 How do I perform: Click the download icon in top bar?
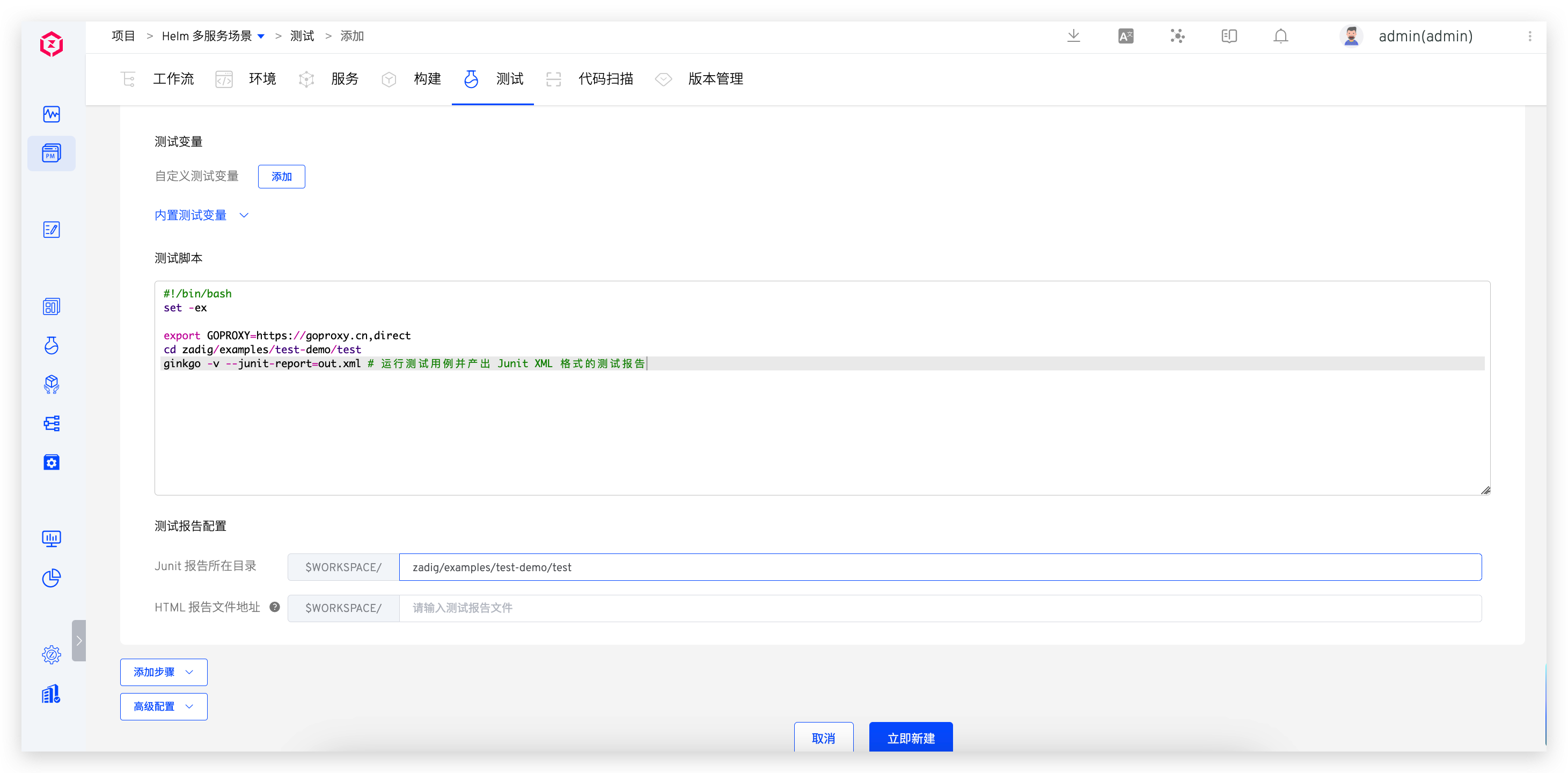(1074, 36)
